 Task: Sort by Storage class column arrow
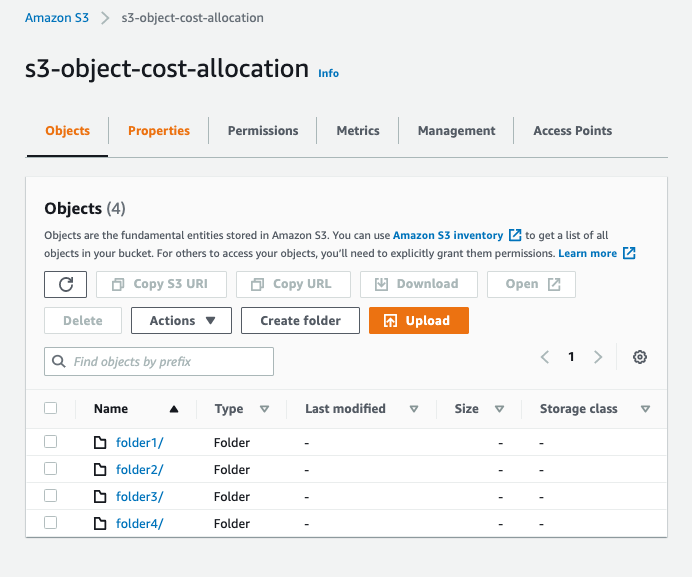point(645,409)
